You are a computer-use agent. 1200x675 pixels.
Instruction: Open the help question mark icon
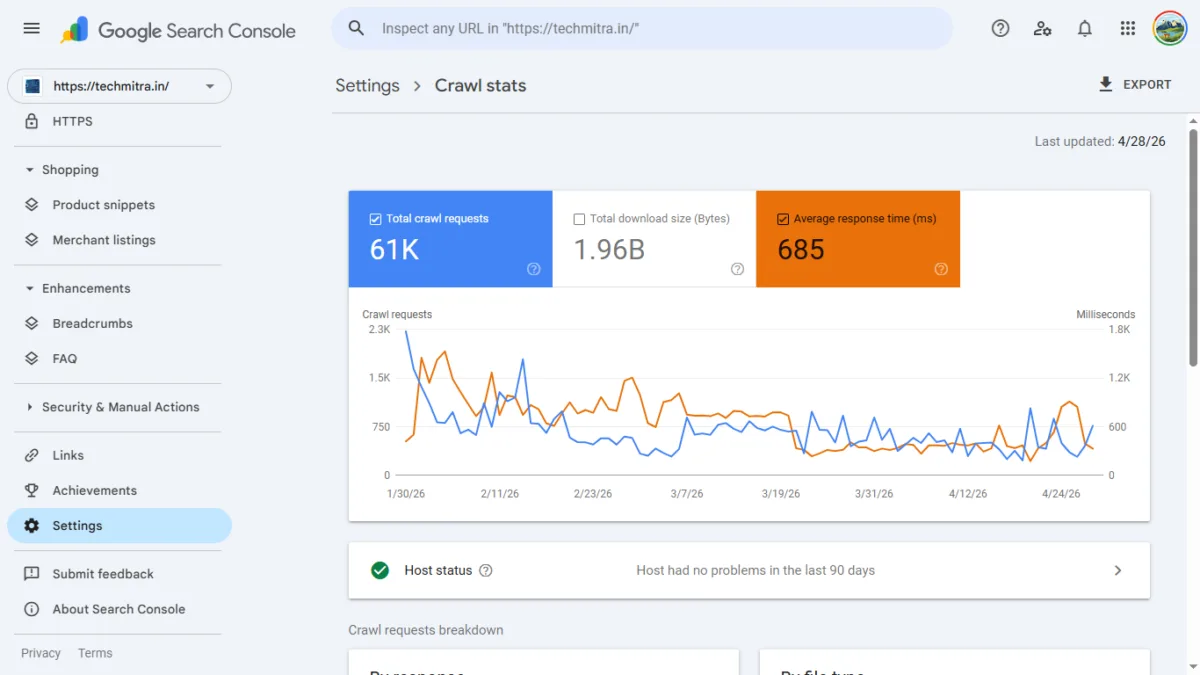(1000, 29)
